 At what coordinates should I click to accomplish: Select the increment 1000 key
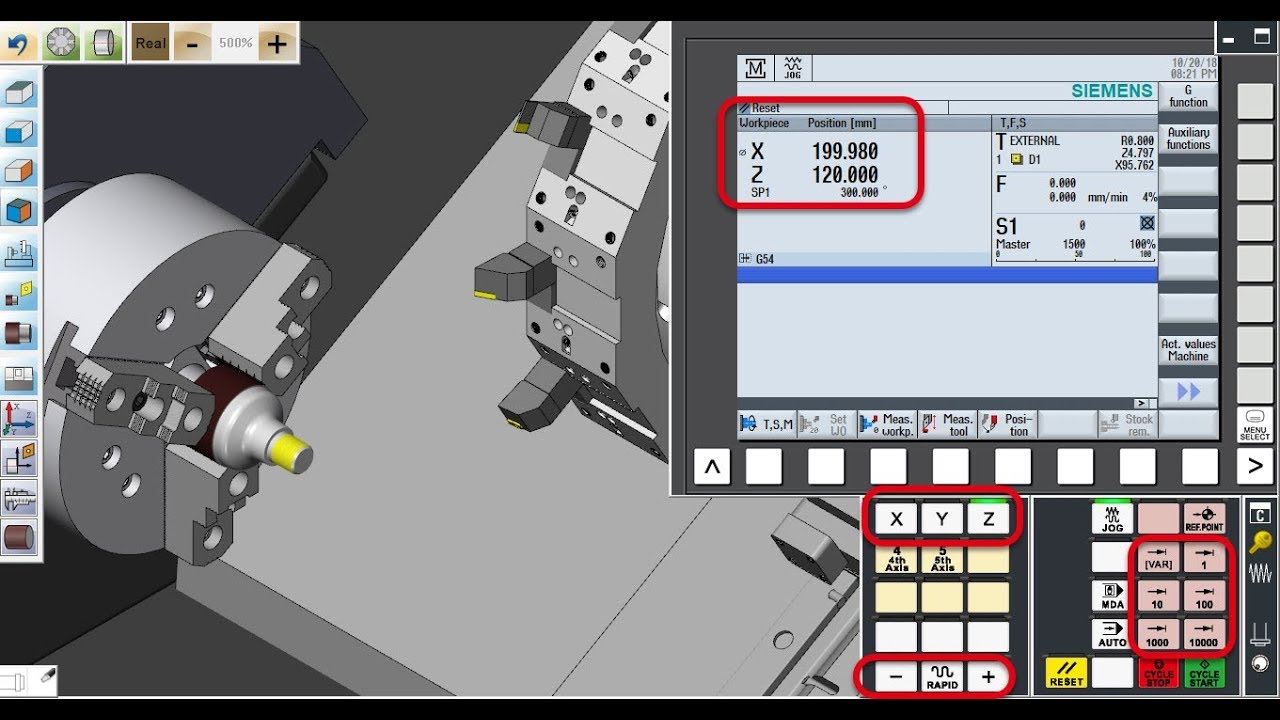point(1158,634)
